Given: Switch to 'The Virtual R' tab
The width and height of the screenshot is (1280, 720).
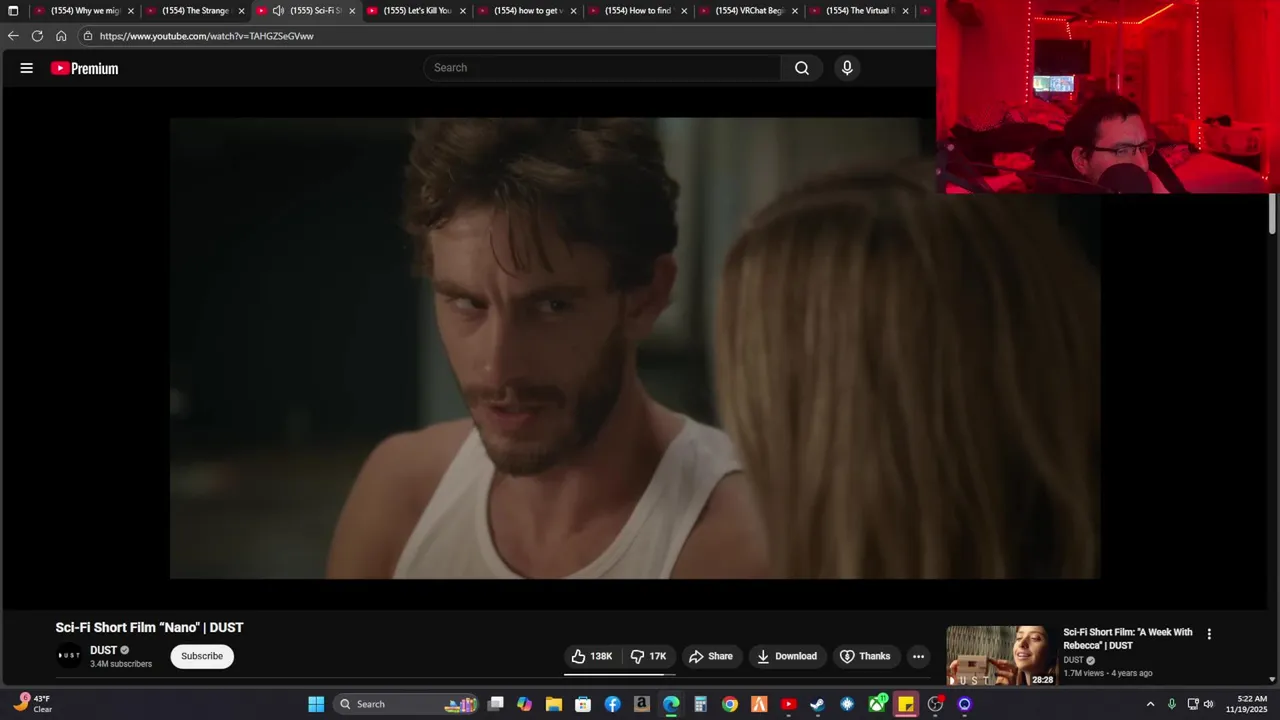Looking at the screenshot, I should point(860,11).
